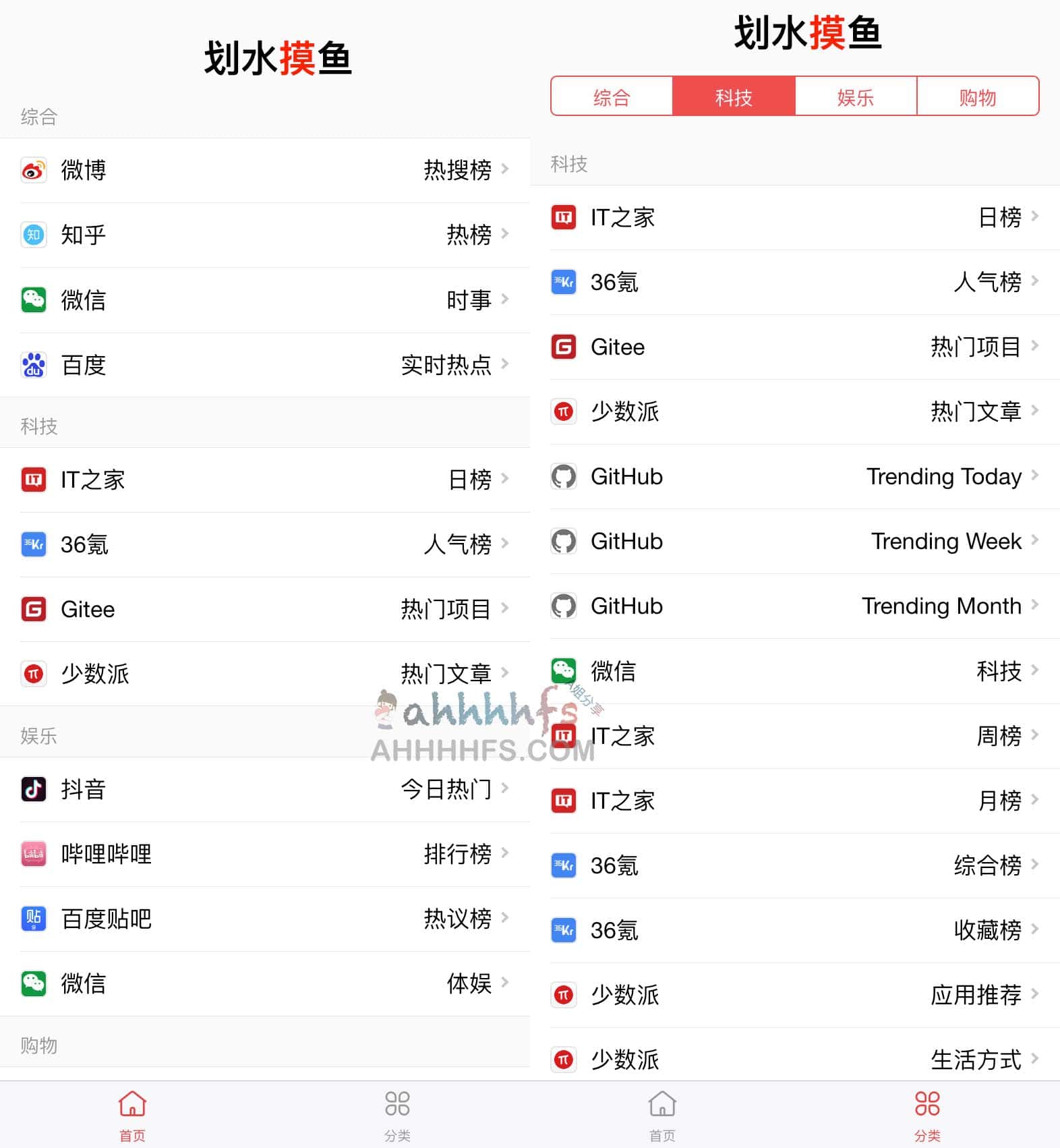Viewport: 1060px width, 1148px height.
Task: Open GitHub Trending Month row
Action: 795,606
